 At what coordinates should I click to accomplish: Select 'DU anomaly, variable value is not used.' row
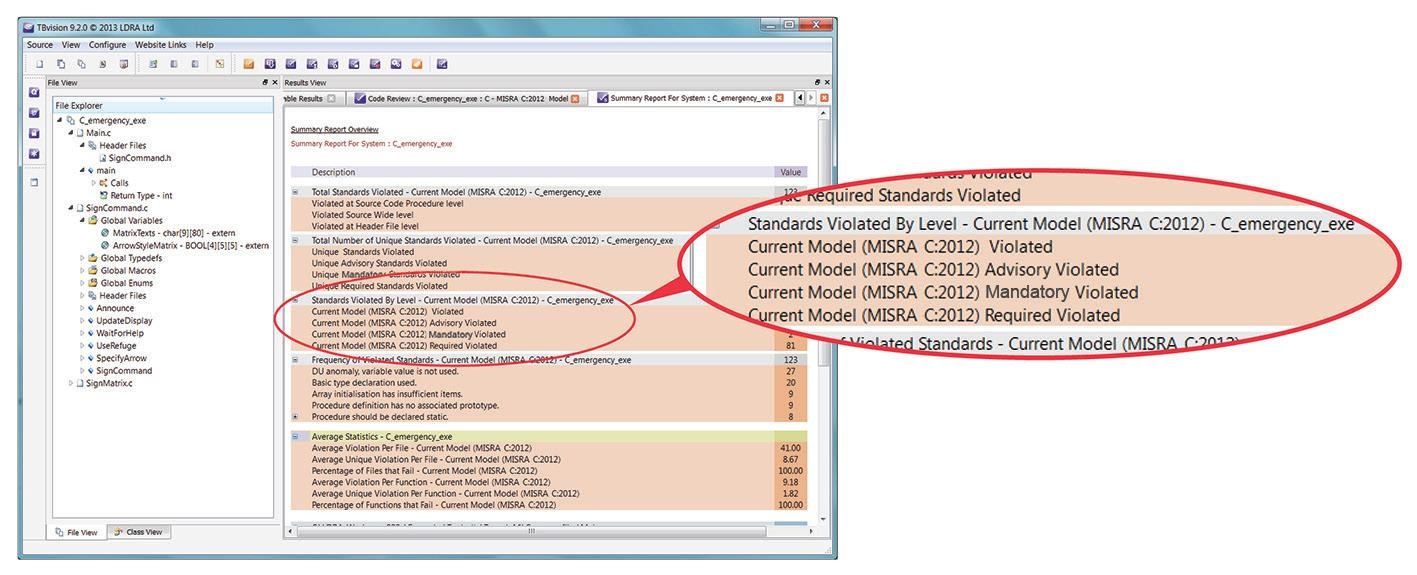coord(548,371)
